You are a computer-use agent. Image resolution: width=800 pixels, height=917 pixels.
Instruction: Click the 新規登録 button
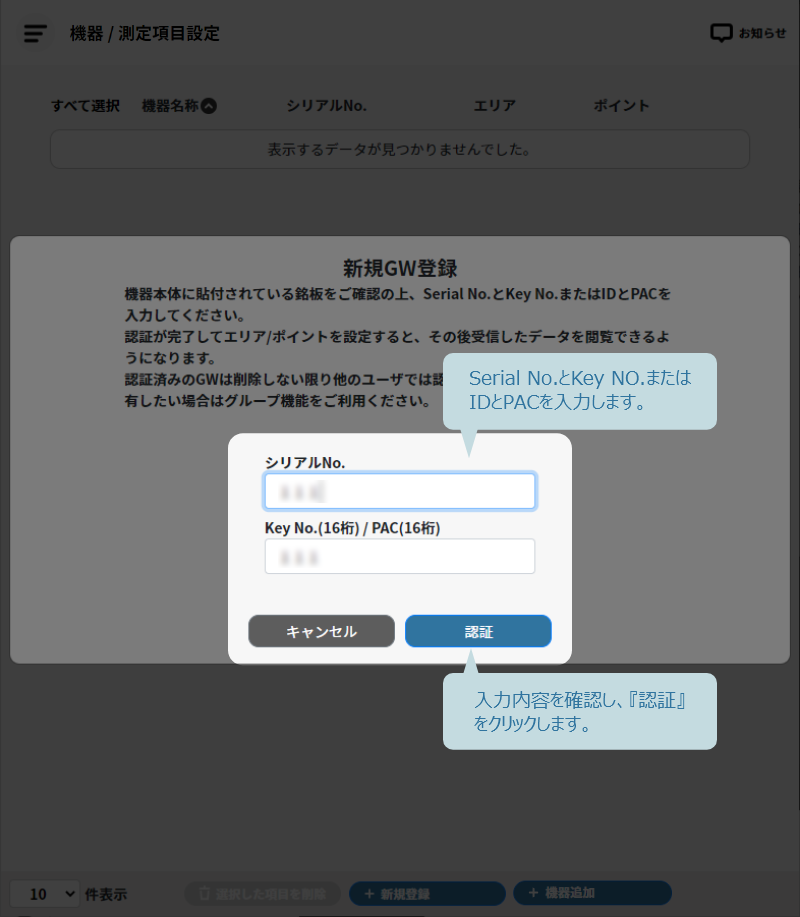pyautogui.click(x=427, y=894)
